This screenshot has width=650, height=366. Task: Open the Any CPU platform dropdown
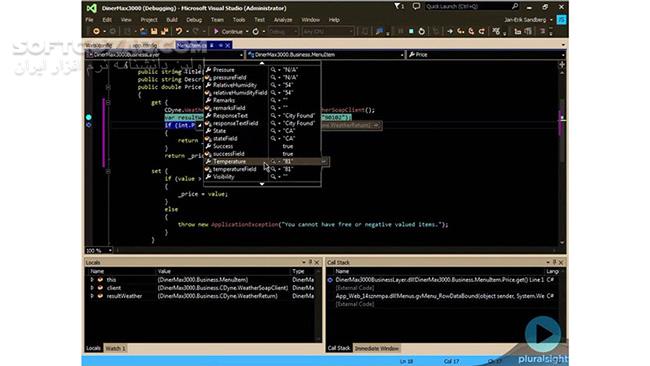point(327,32)
